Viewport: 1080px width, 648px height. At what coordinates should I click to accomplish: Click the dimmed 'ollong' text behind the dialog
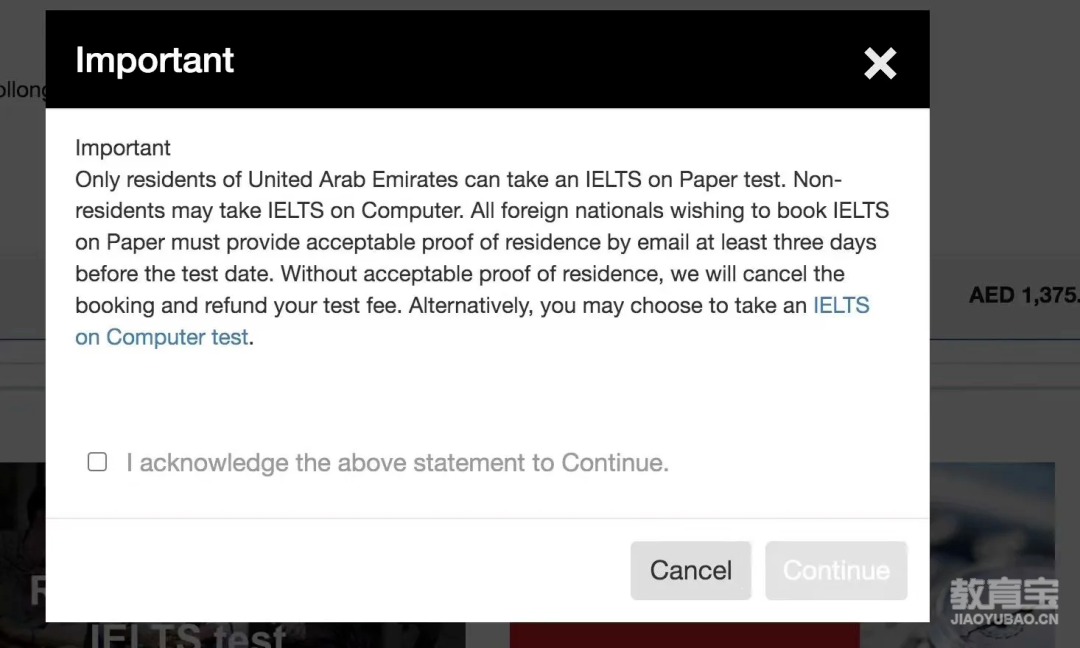point(23,90)
